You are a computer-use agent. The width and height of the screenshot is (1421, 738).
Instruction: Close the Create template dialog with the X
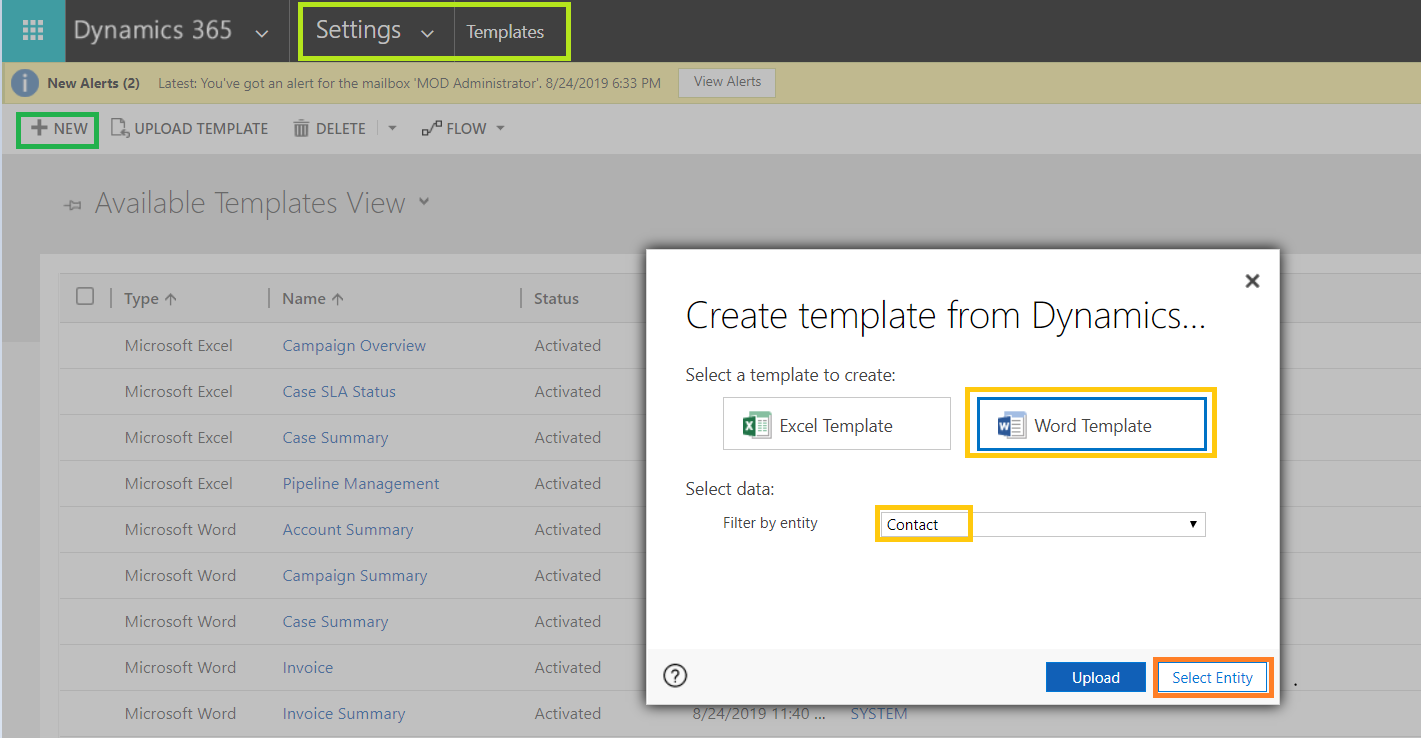pyautogui.click(x=1252, y=281)
